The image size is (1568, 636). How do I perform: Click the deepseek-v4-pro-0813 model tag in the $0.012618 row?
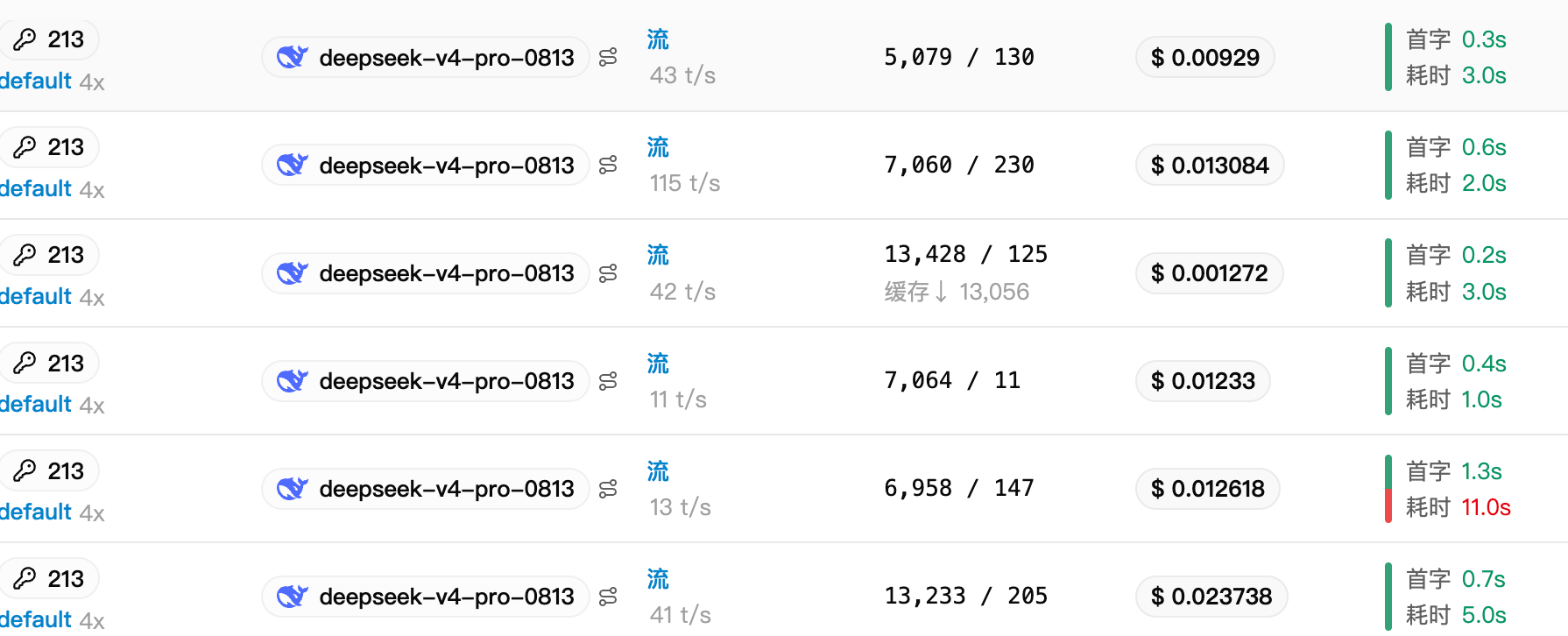click(426, 489)
